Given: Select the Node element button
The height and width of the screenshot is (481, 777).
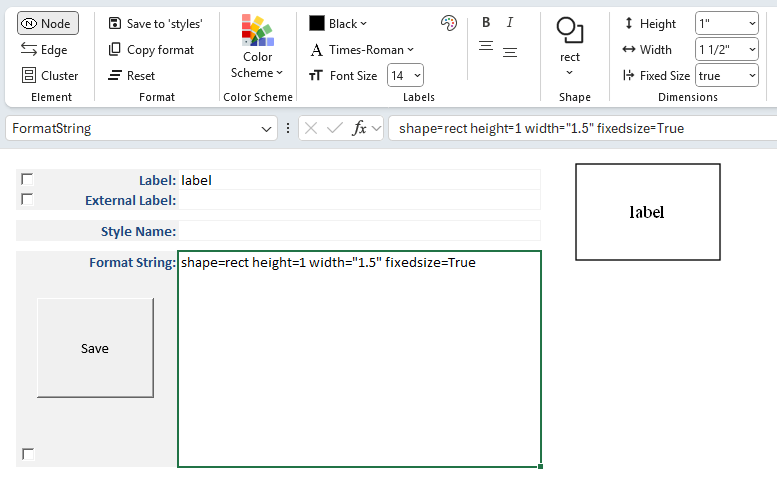Looking at the screenshot, I should tap(47, 23).
